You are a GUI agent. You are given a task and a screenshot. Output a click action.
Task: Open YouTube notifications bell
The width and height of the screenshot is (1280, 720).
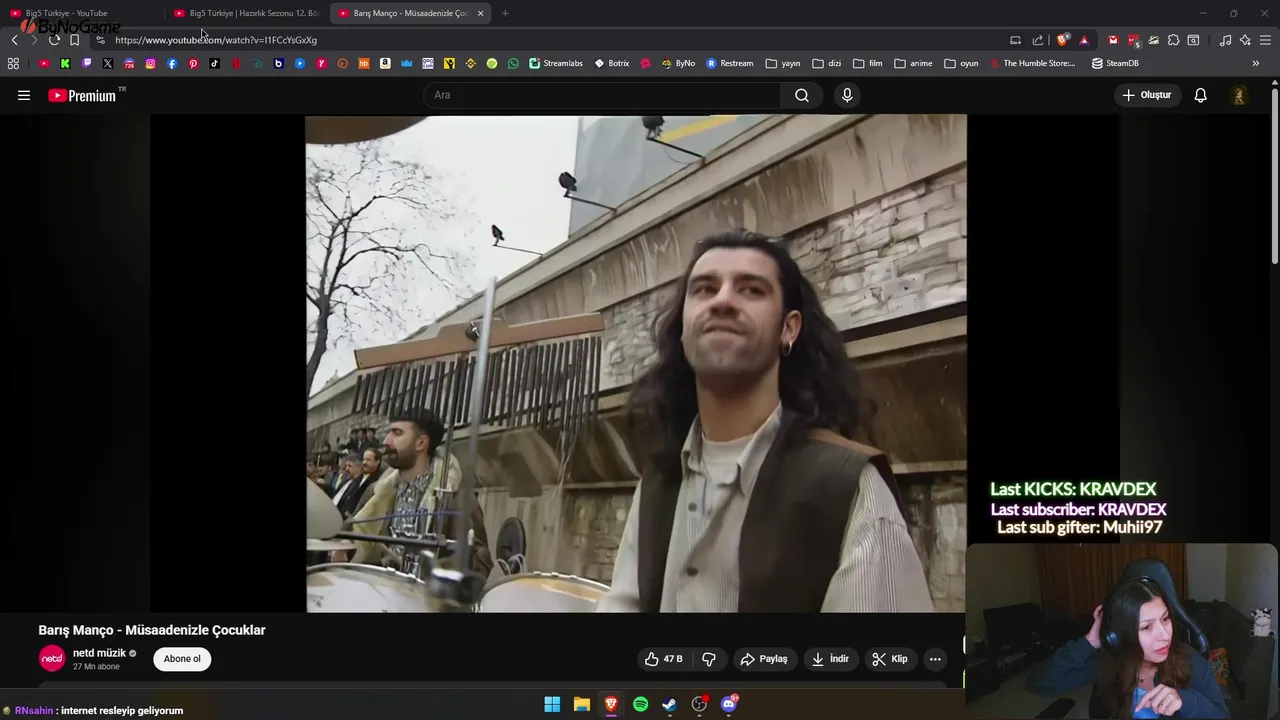point(1200,95)
